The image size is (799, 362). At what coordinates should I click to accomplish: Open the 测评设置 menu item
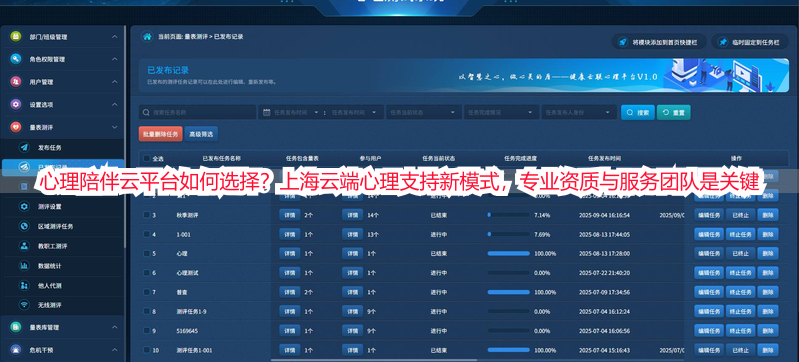click(62, 206)
